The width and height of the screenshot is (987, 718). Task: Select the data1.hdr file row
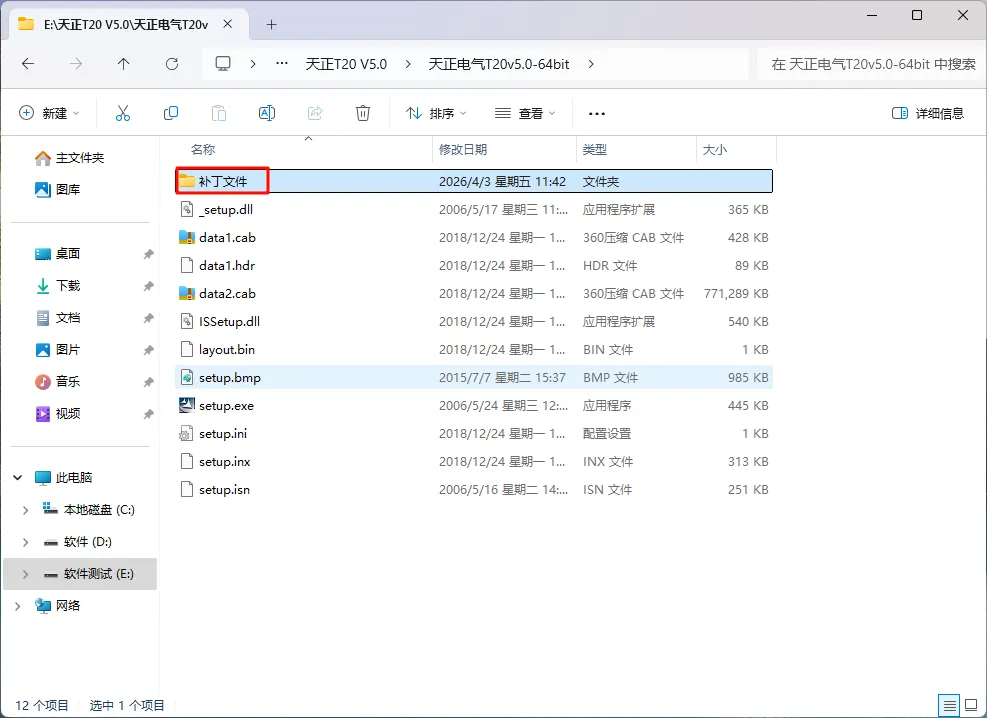point(474,266)
